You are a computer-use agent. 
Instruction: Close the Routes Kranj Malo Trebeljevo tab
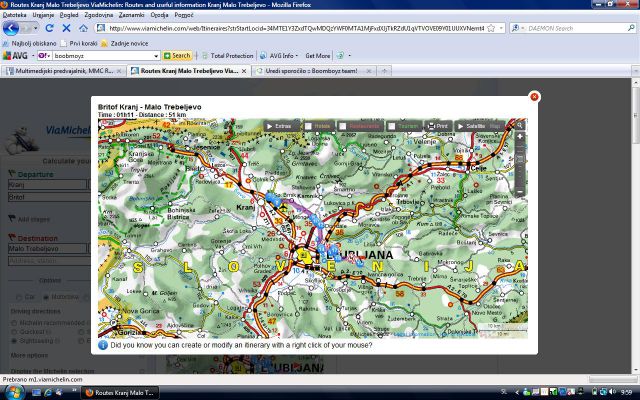[244, 71]
